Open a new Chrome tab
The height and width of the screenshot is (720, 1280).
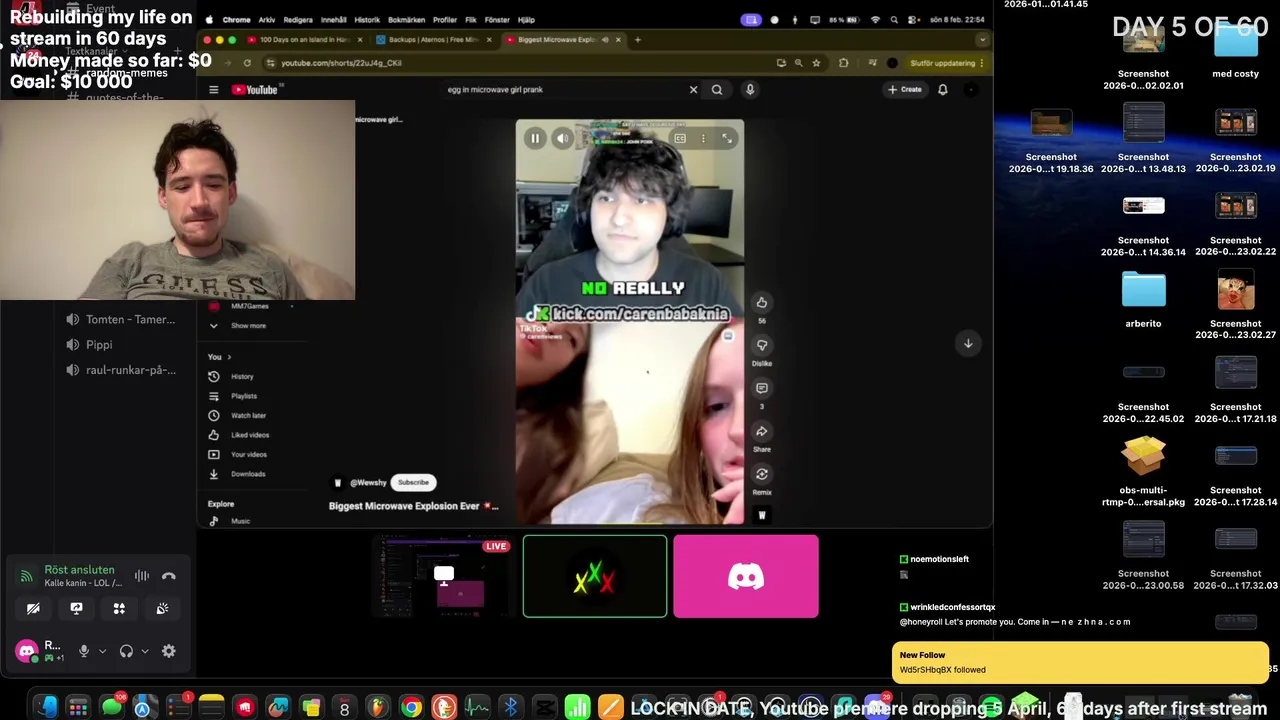click(638, 40)
